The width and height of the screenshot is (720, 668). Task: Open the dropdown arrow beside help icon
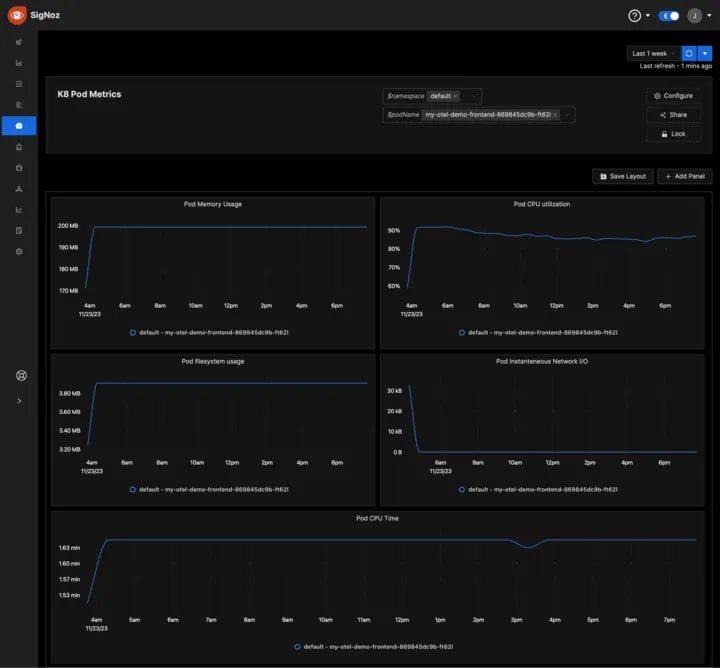tap(647, 16)
